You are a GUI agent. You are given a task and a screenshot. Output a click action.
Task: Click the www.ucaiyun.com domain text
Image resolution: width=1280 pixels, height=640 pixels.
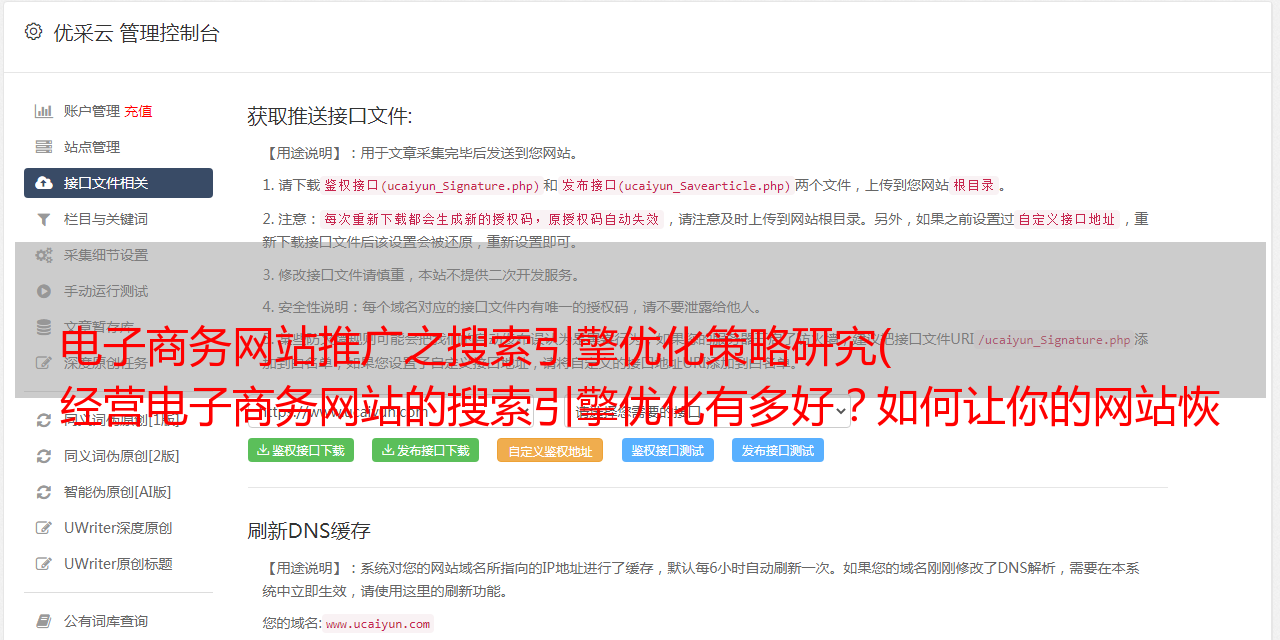(378, 624)
